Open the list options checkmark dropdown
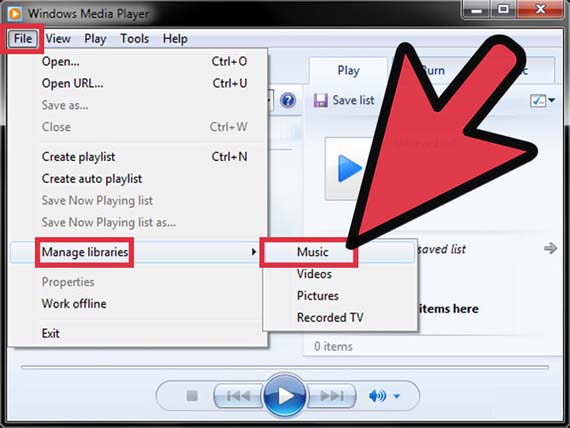The width and height of the screenshot is (570, 428). (542, 100)
